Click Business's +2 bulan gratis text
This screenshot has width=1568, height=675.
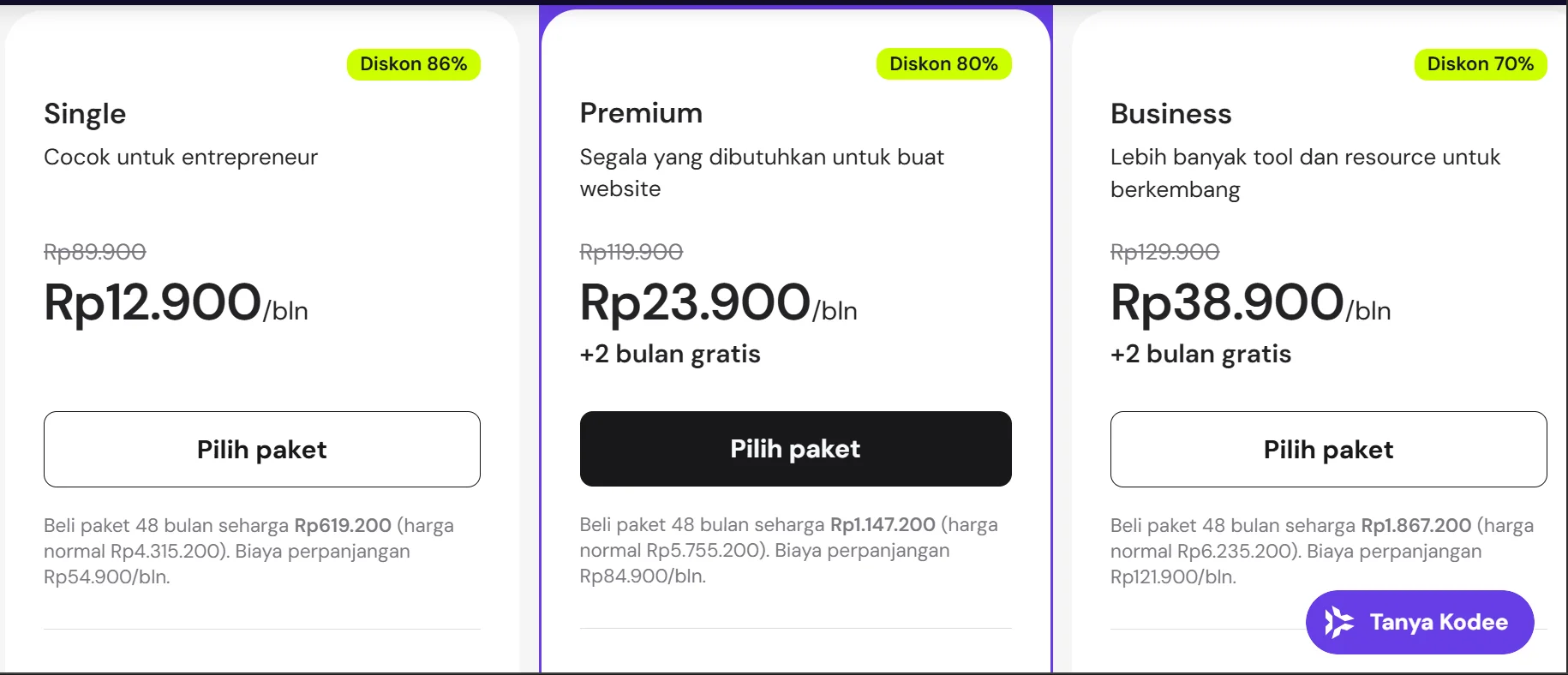click(x=1200, y=354)
